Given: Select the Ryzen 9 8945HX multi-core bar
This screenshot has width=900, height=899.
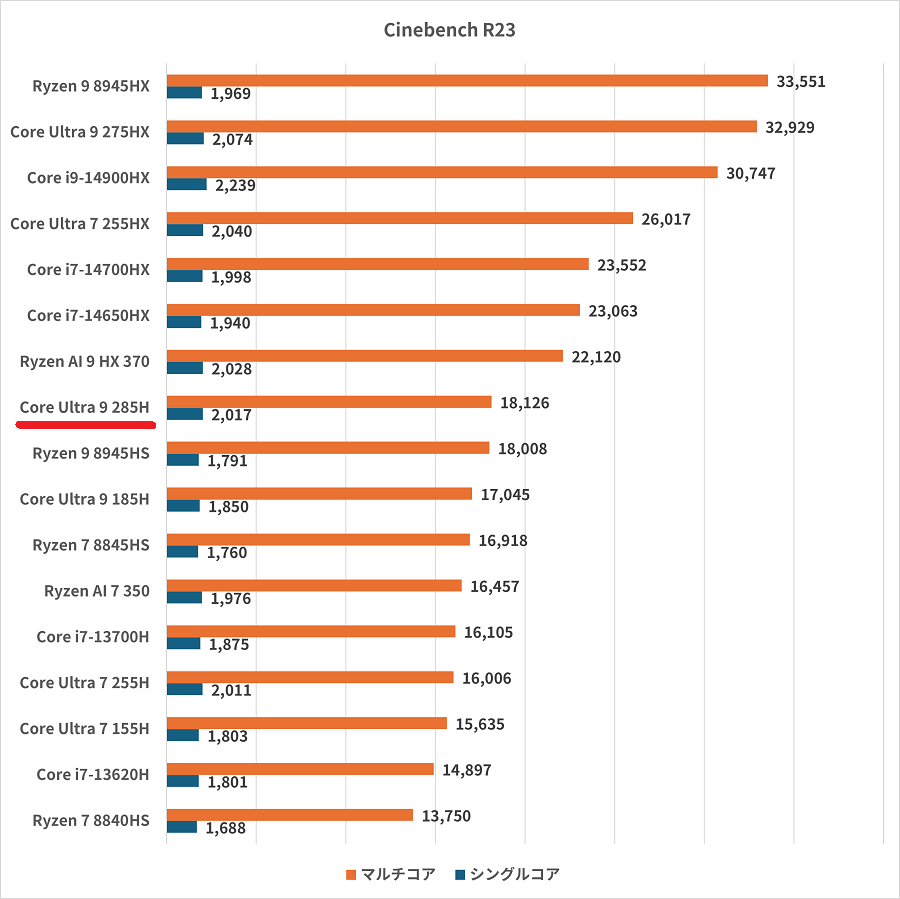Looking at the screenshot, I should click(466, 81).
